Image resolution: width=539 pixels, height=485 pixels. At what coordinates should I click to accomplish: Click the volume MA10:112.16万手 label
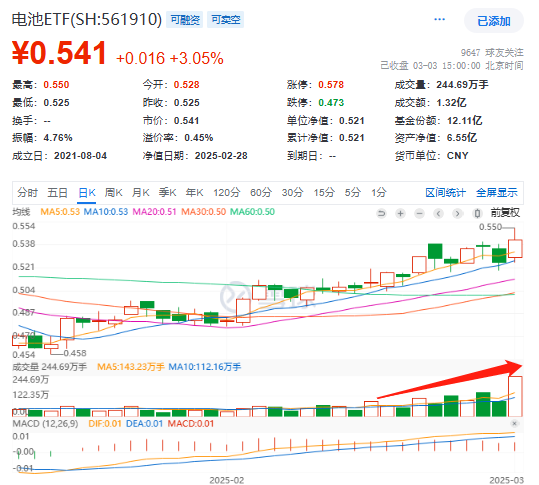205,367
